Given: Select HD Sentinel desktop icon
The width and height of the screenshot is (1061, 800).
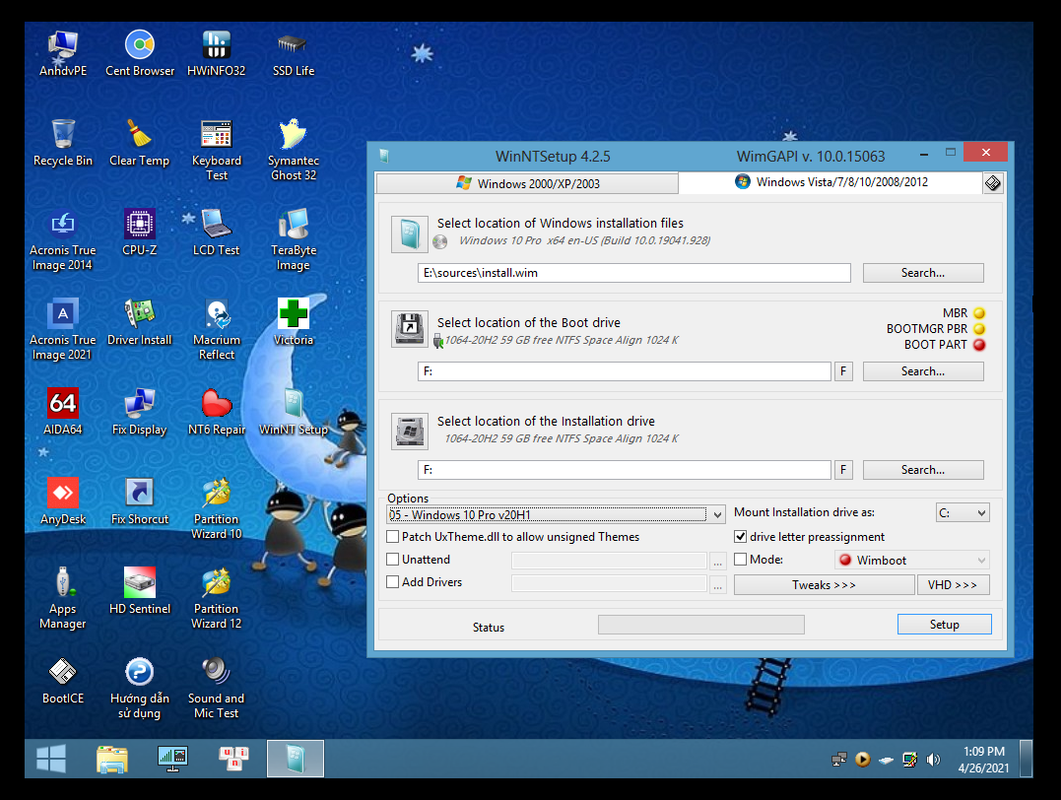Looking at the screenshot, I should pyautogui.click(x=139, y=591).
